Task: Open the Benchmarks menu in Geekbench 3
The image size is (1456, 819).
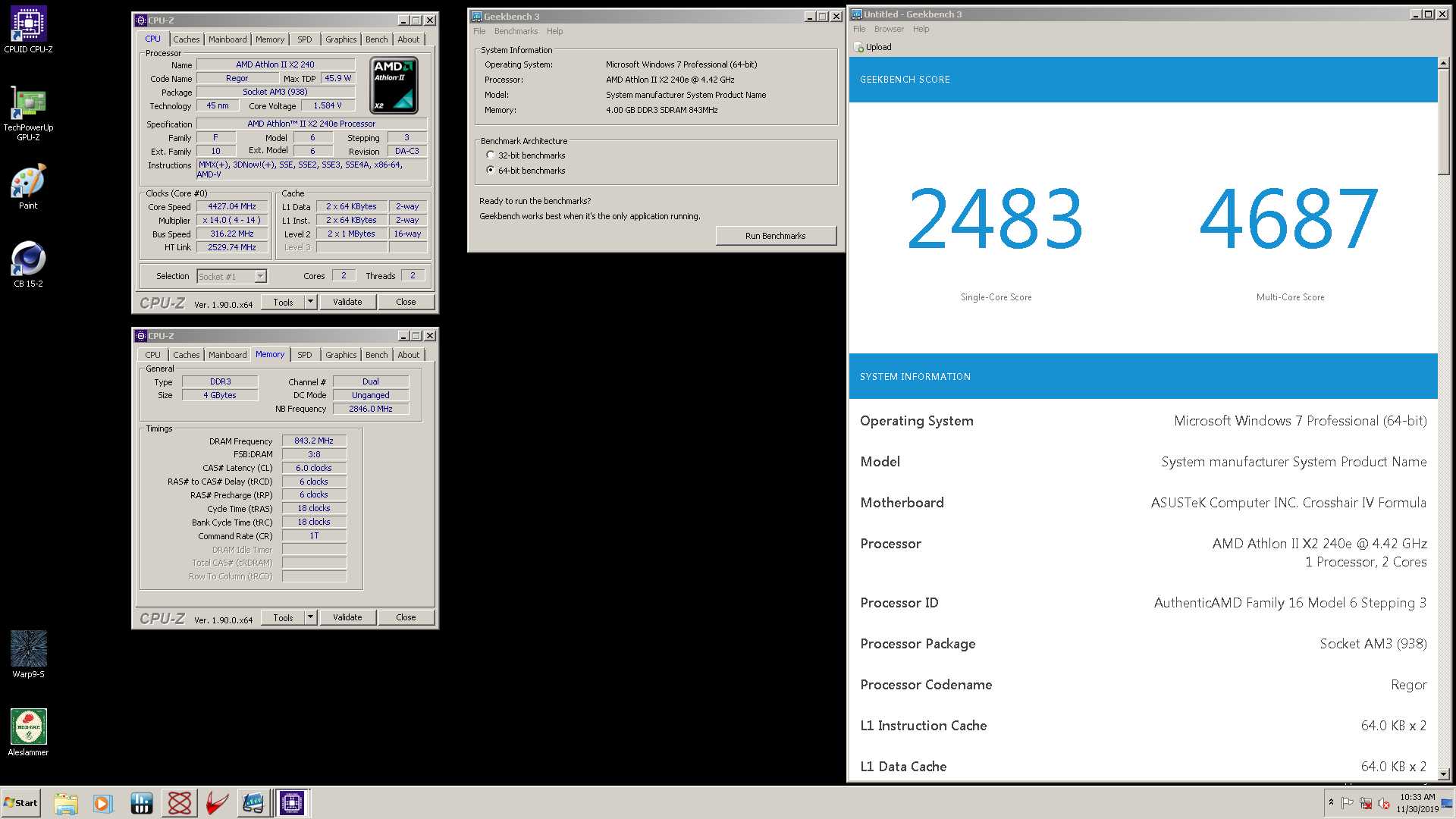Action: coord(516,31)
